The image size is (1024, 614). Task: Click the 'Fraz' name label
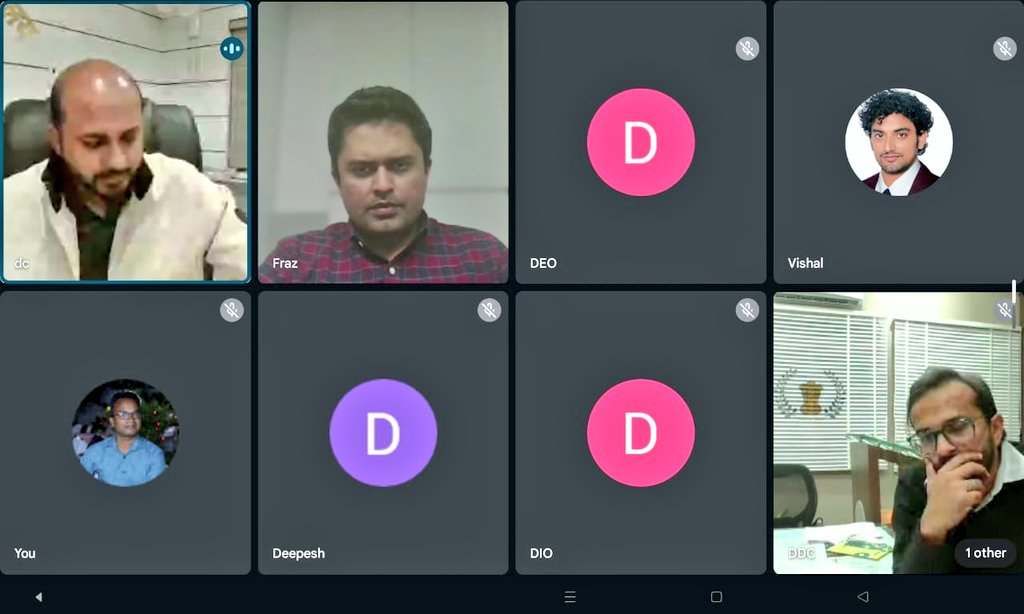click(x=285, y=263)
